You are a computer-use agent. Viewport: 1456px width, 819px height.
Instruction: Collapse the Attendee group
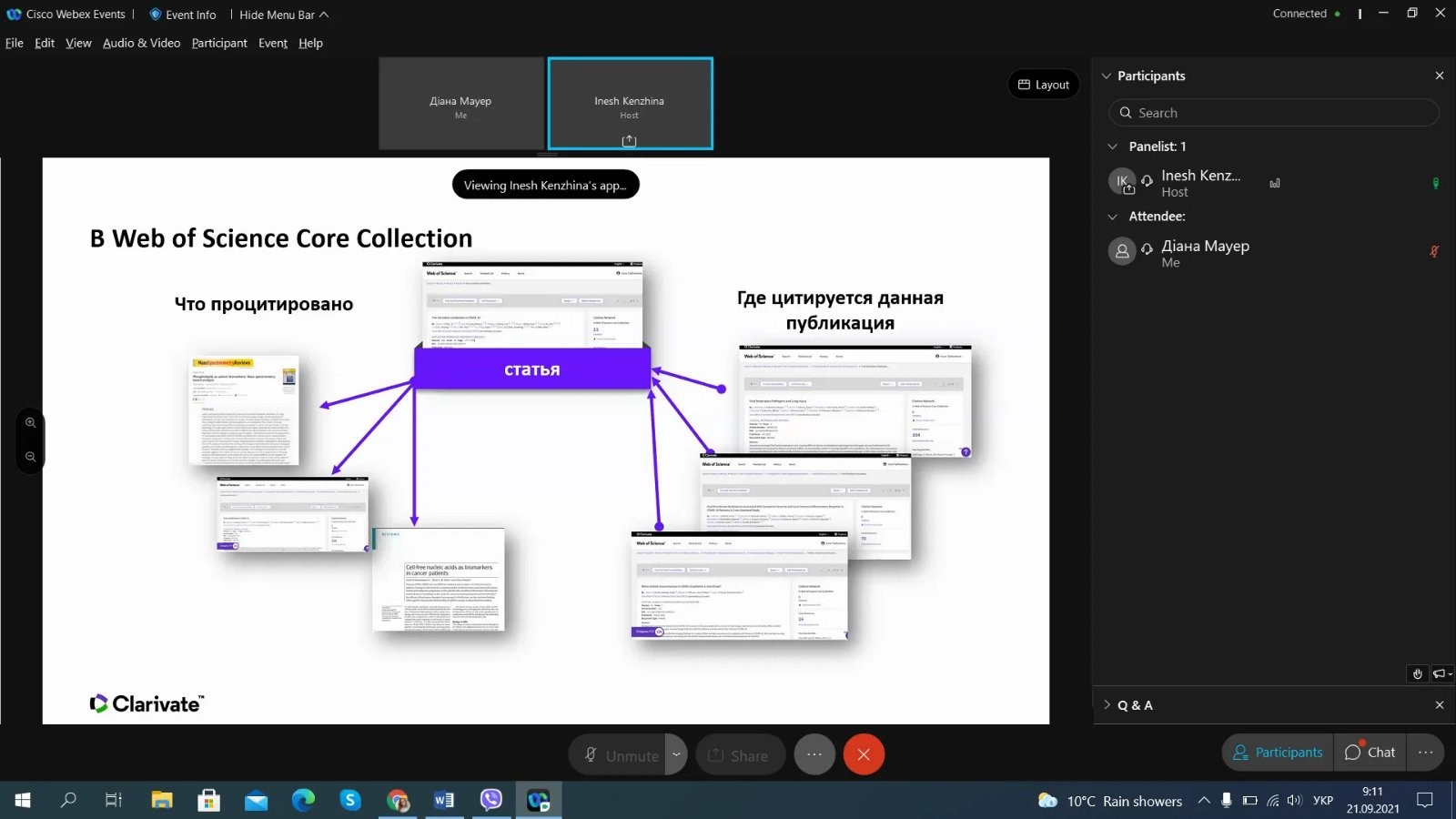tap(1112, 217)
